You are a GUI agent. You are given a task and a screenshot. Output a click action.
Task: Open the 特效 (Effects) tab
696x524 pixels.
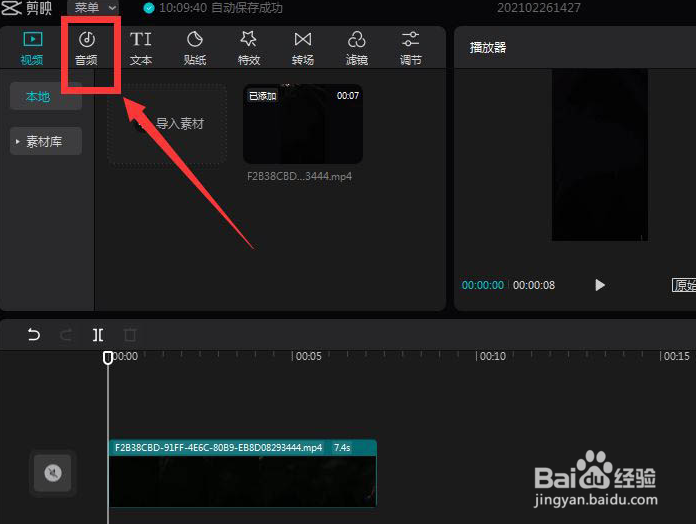249,48
